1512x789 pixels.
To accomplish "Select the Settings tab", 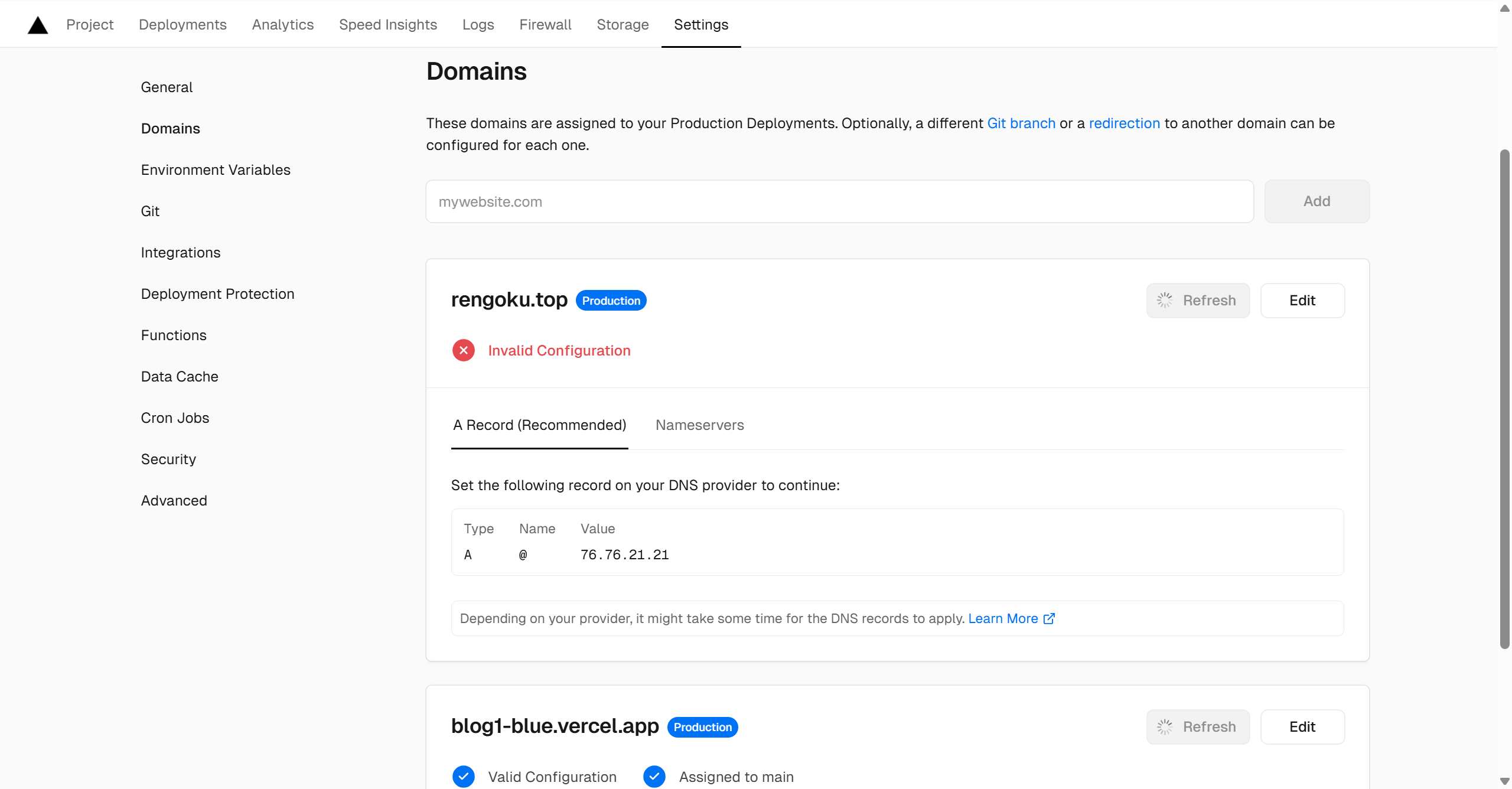I will pos(701,25).
